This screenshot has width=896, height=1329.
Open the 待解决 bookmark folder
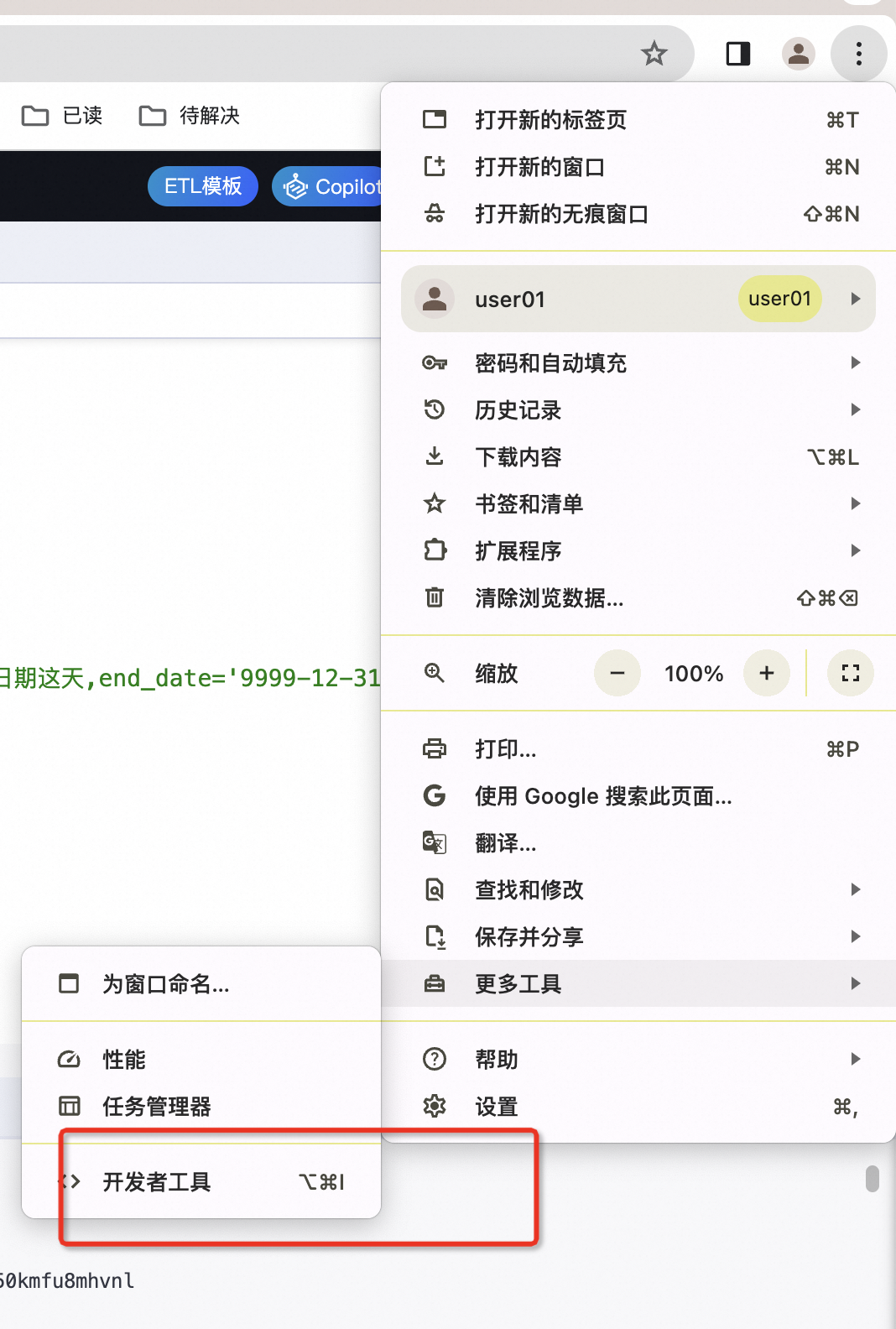[189, 116]
